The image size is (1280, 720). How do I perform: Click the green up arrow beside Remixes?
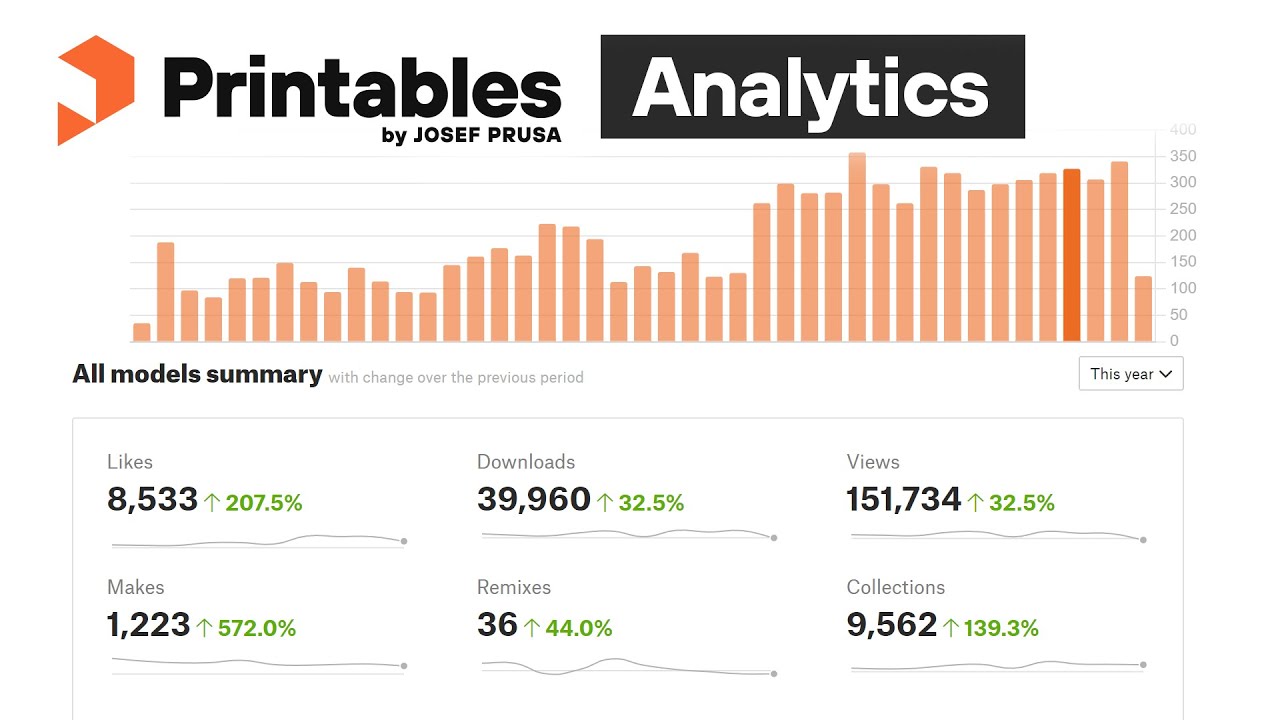tap(532, 628)
